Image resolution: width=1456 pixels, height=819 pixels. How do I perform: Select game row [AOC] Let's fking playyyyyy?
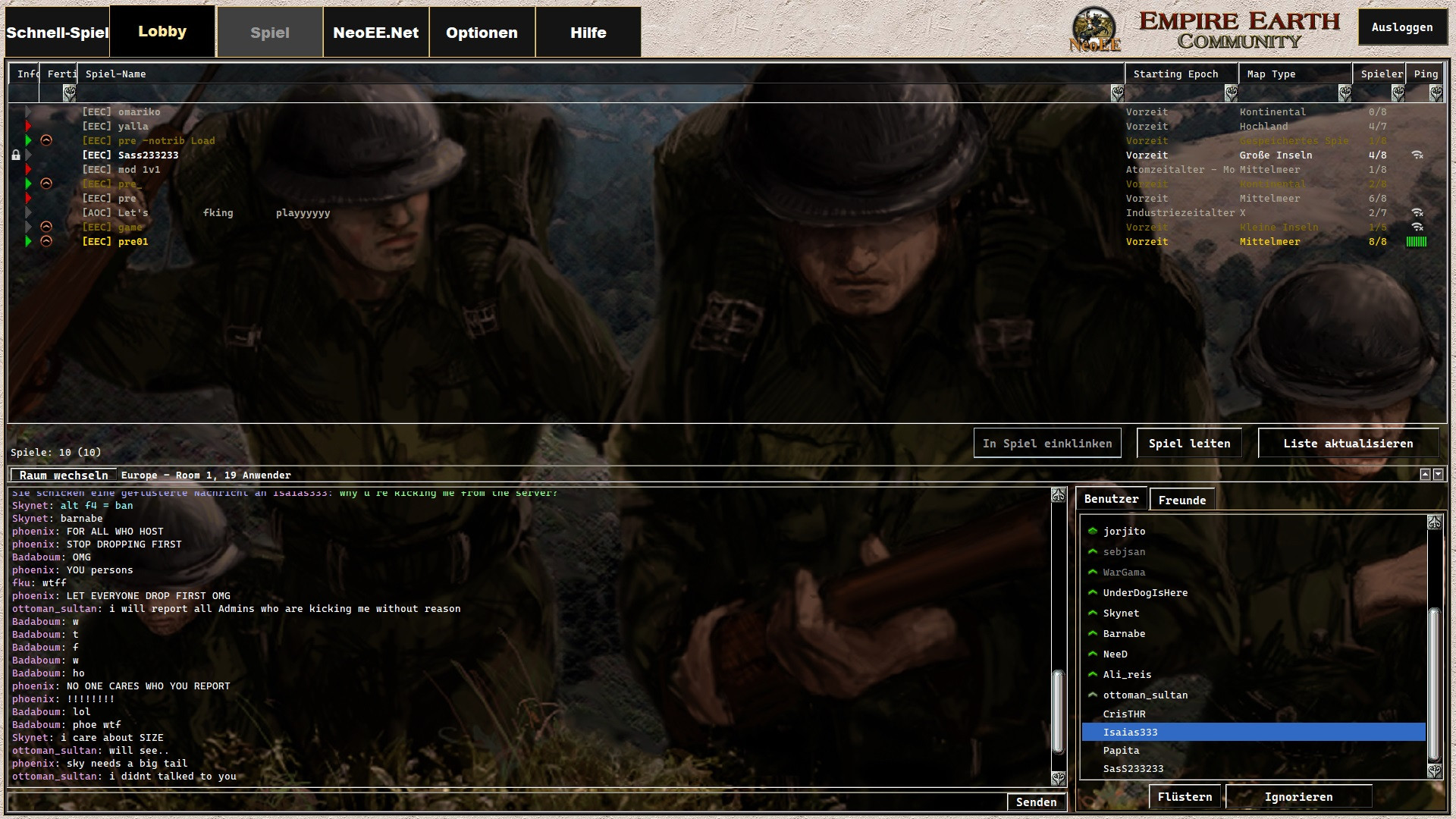(726, 212)
